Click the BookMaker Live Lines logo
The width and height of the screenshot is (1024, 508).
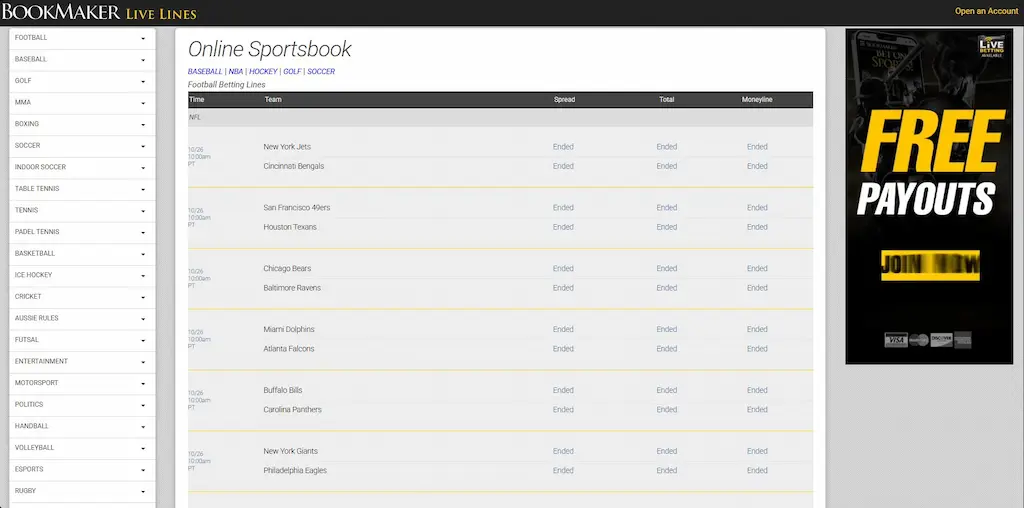[99, 12]
